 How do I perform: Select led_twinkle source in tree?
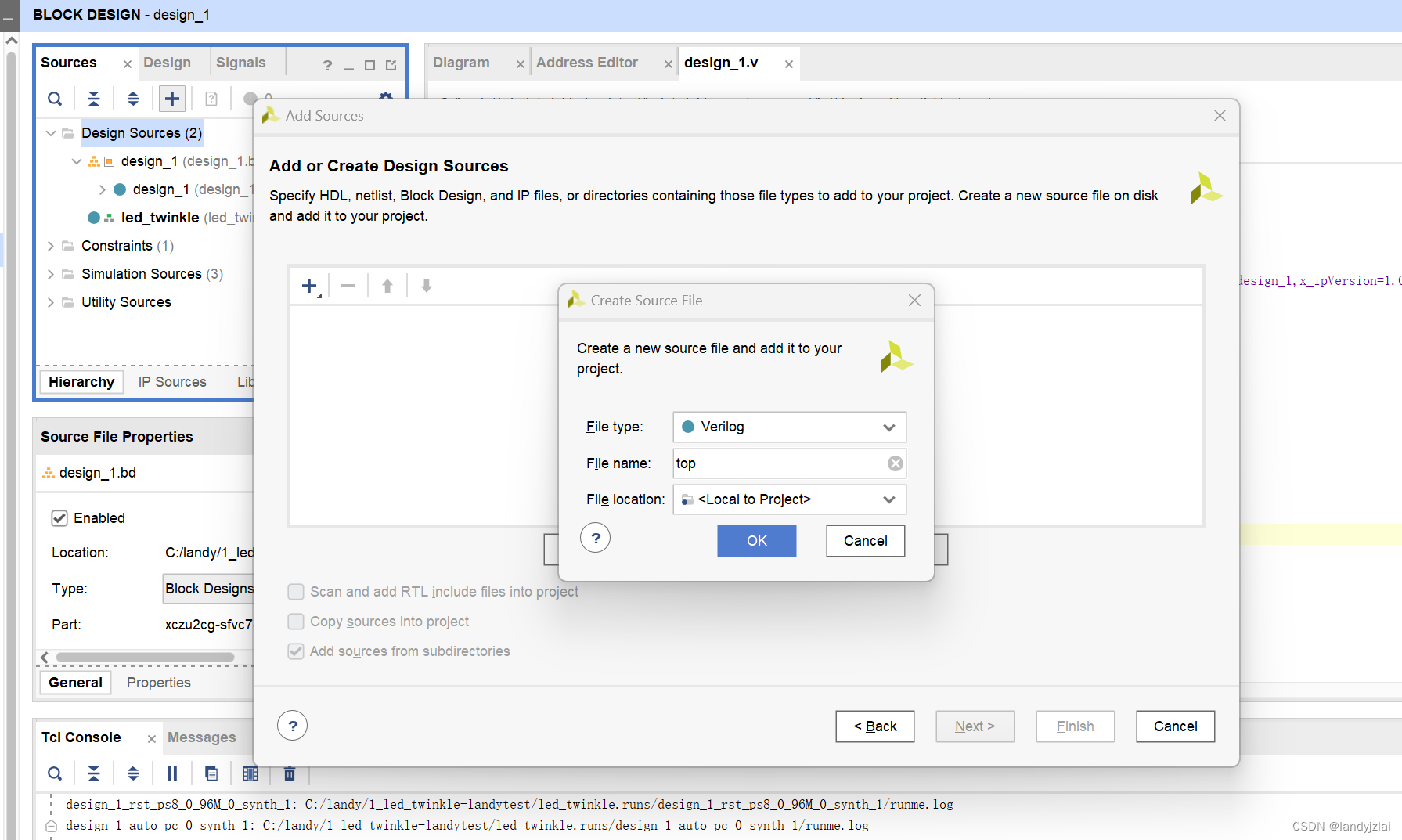point(160,218)
